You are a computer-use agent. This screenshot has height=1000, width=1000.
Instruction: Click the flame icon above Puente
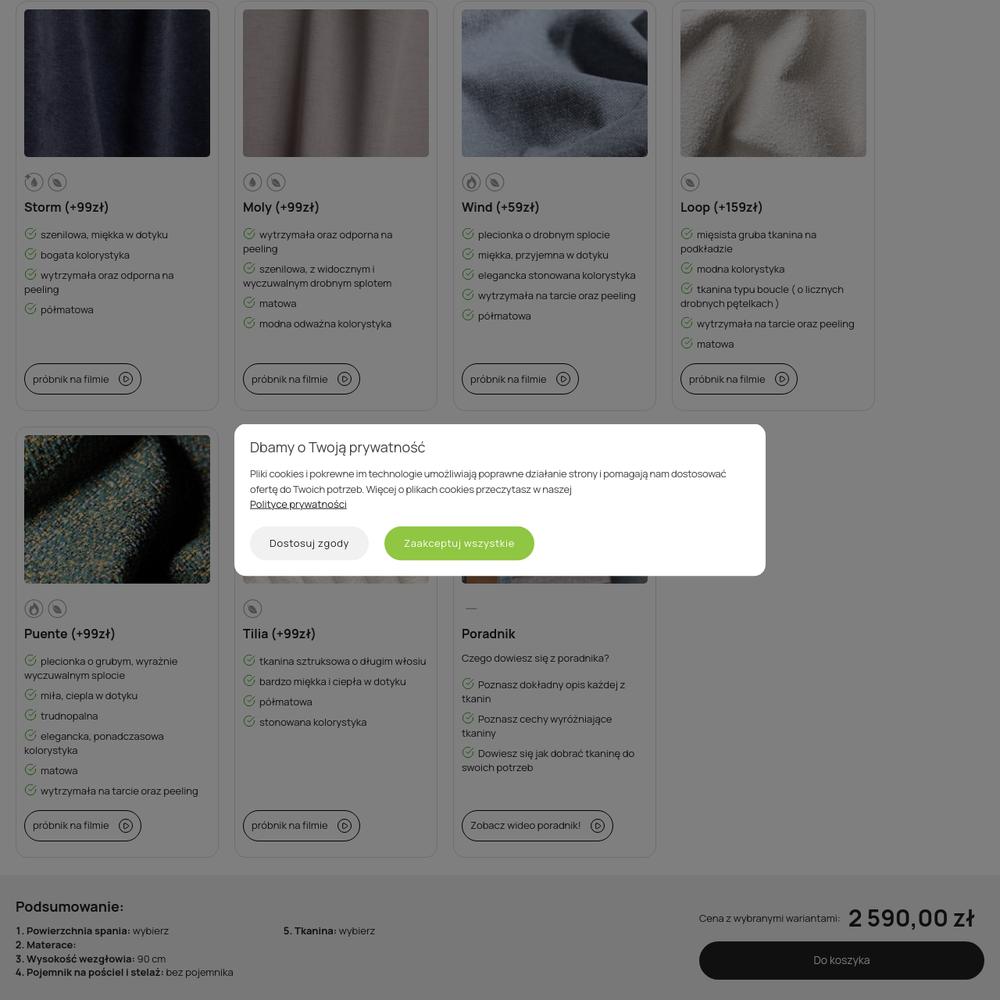point(34,608)
